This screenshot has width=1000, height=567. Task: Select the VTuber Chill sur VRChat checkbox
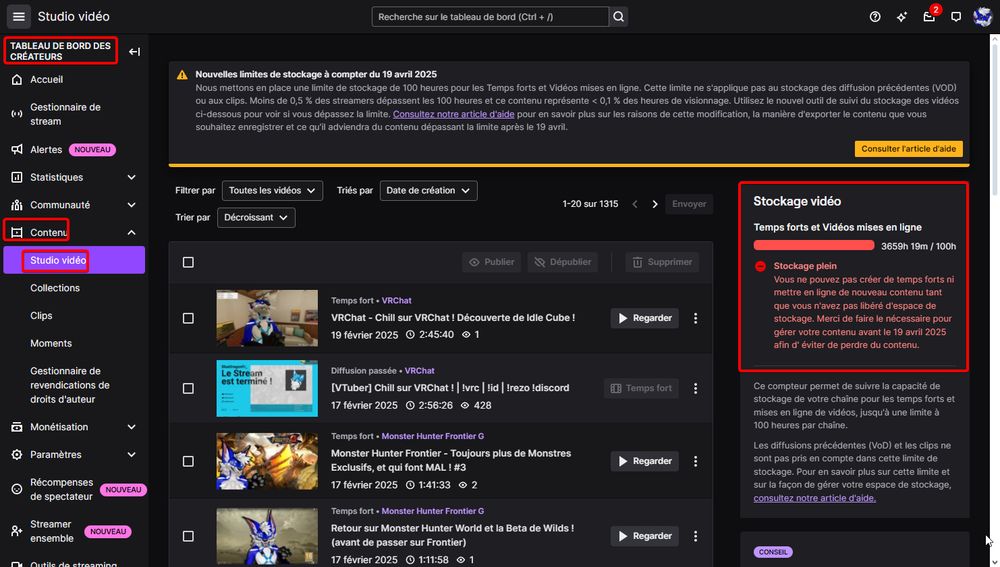tap(188, 388)
